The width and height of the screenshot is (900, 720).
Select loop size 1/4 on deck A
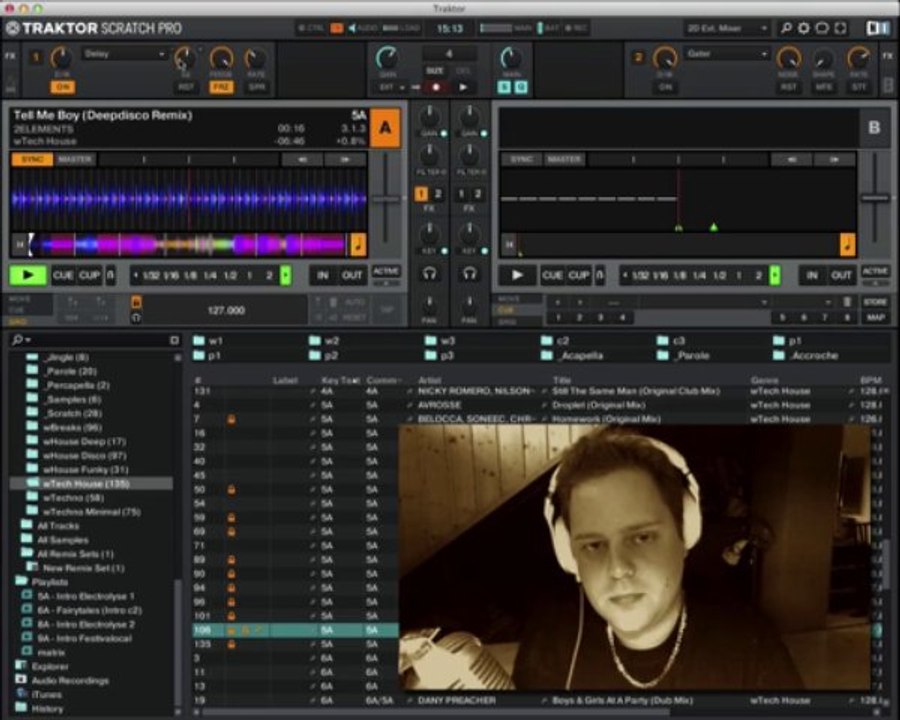210,276
